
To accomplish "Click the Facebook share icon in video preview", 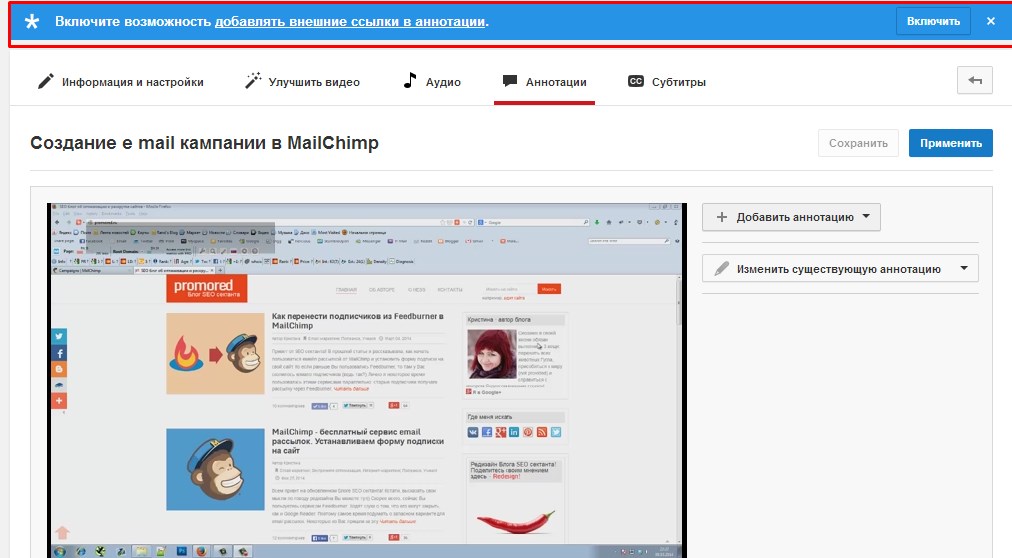I will (x=59, y=353).
